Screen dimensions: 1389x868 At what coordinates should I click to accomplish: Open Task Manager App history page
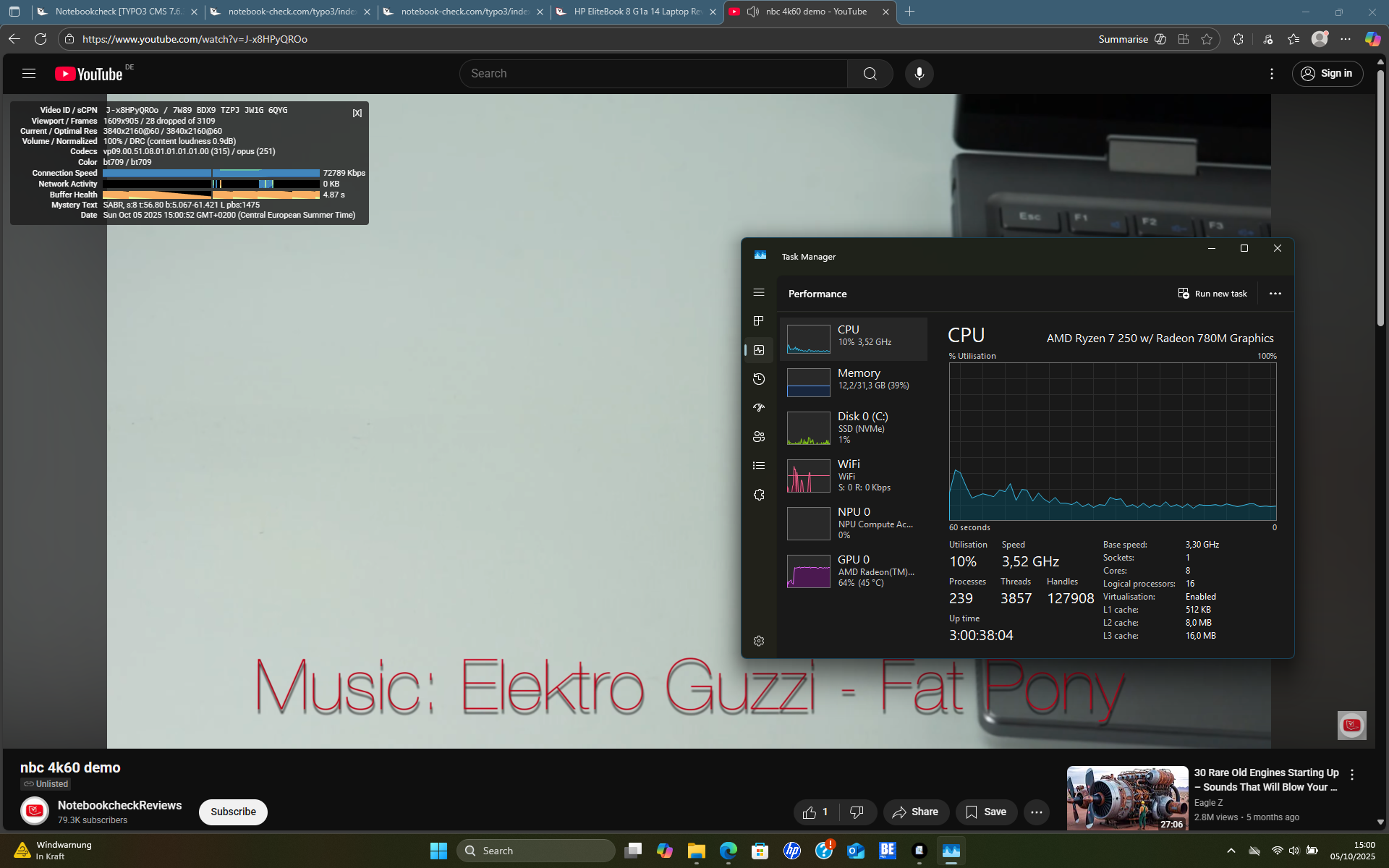759,379
